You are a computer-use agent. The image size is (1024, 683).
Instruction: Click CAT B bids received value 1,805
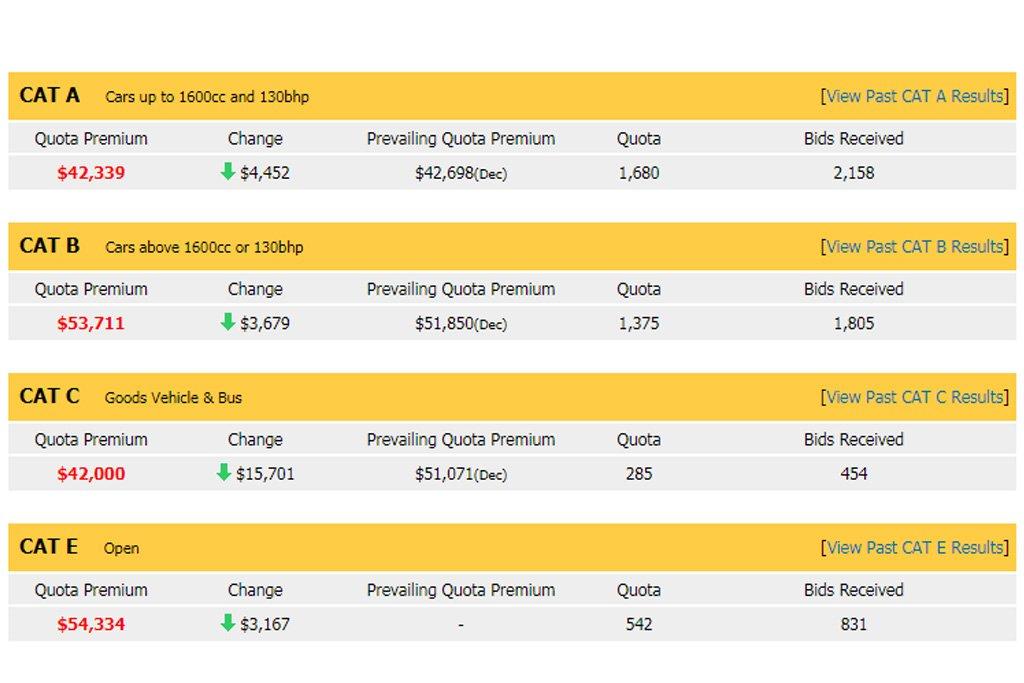click(853, 323)
